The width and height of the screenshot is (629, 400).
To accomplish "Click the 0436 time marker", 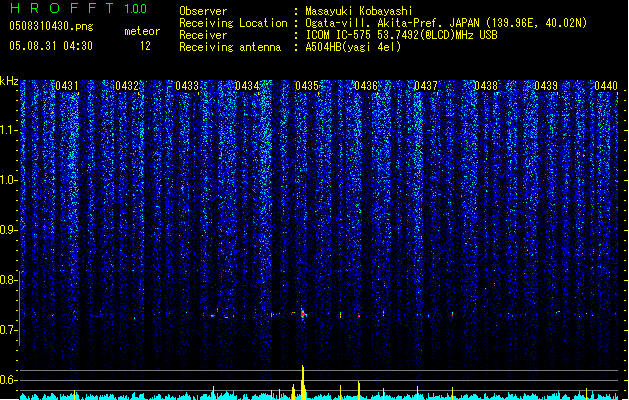I will [x=366, y=86].
